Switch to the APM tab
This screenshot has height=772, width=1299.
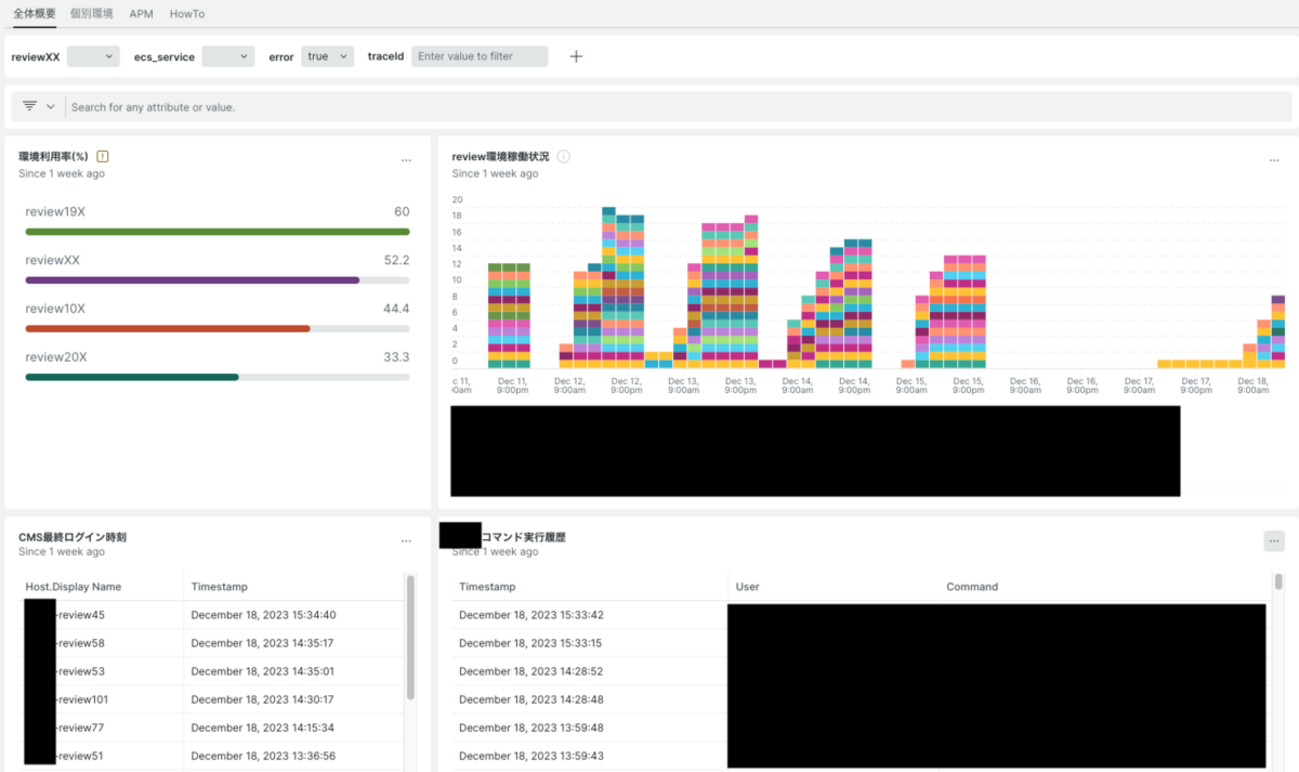(x=141, y=14)
